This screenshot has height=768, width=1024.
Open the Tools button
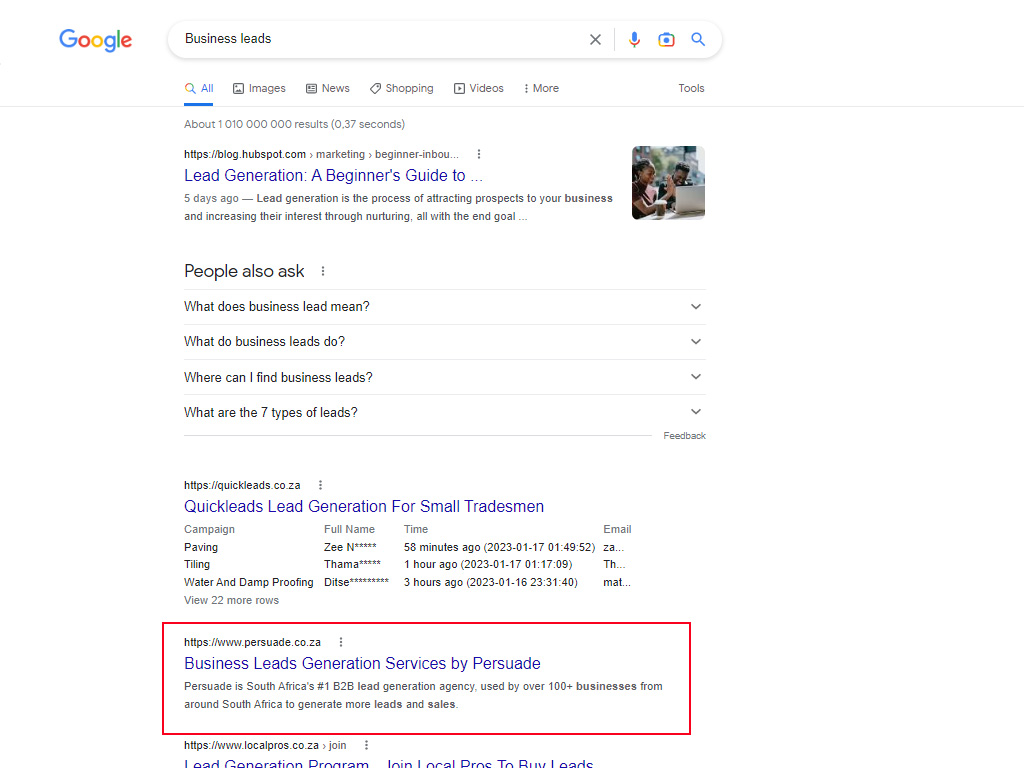(x=691, y=88)
